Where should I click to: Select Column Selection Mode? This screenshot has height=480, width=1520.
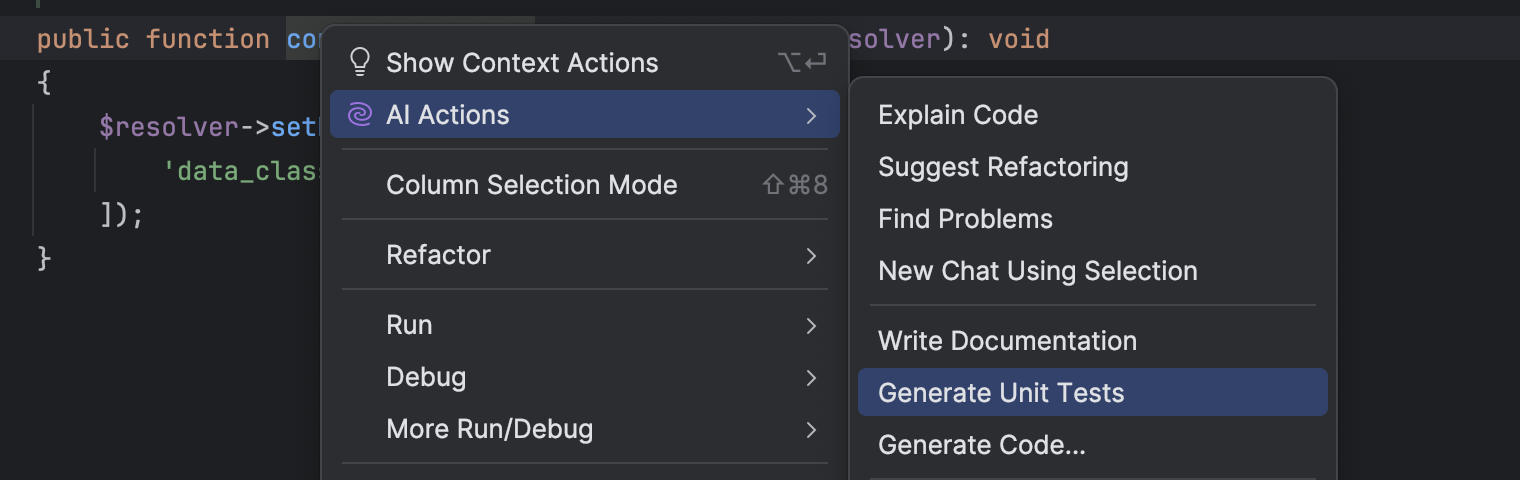[531, 185]
